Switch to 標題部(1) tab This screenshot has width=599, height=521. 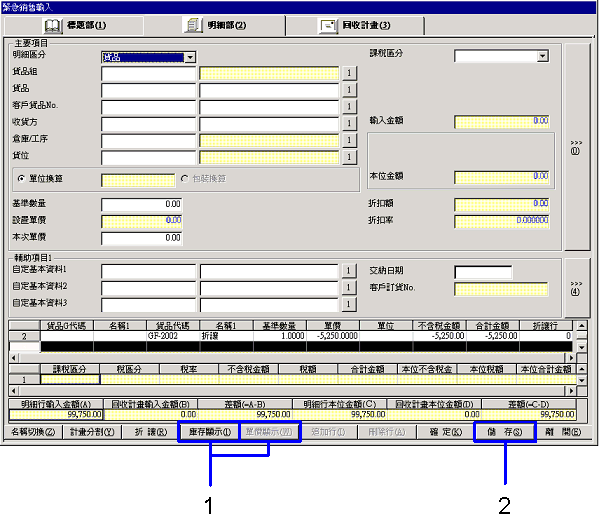(x=74, y=26)
